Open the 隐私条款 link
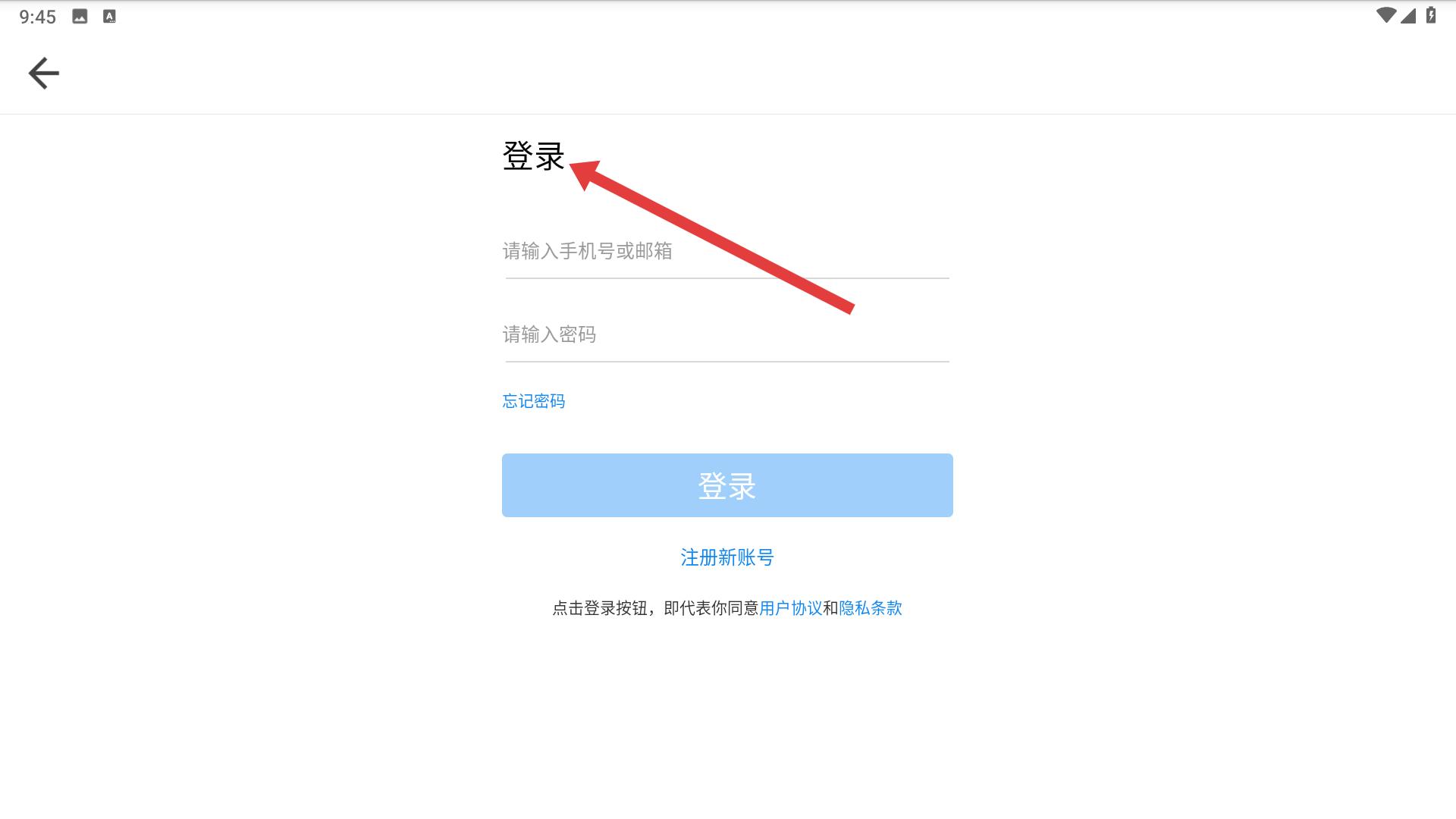This screenshot has height=819, width=1456. (871, 608)
